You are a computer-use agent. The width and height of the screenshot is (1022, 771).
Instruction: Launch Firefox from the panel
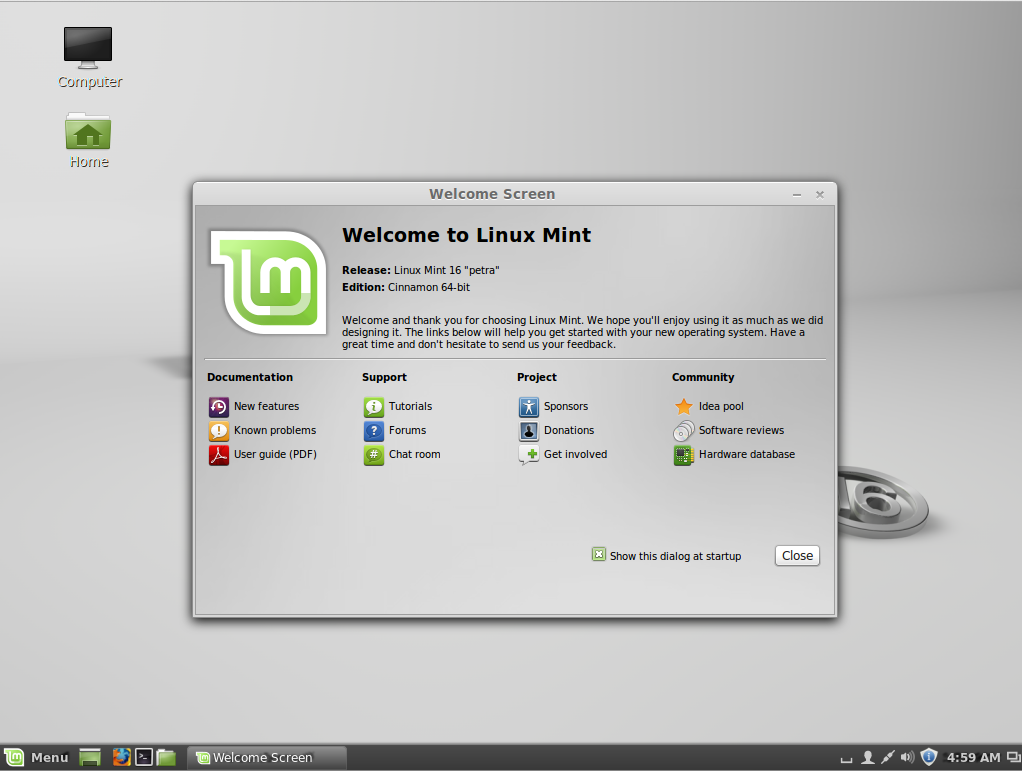coord(121,757)
